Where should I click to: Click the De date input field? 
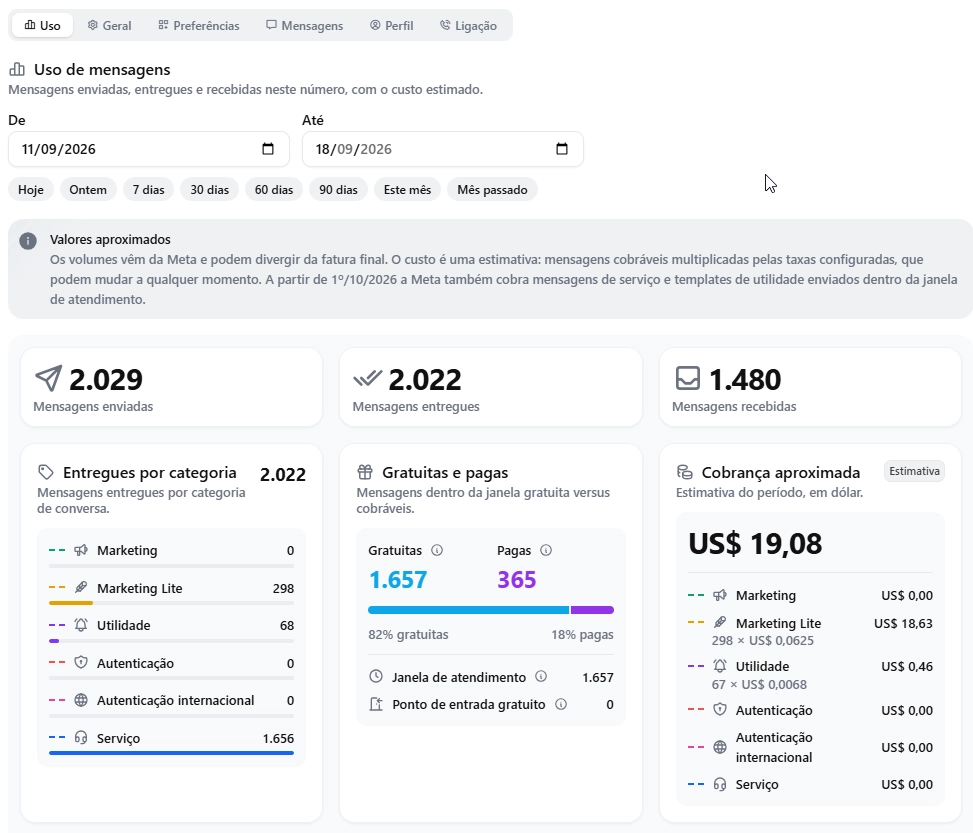tap(149, 149)
